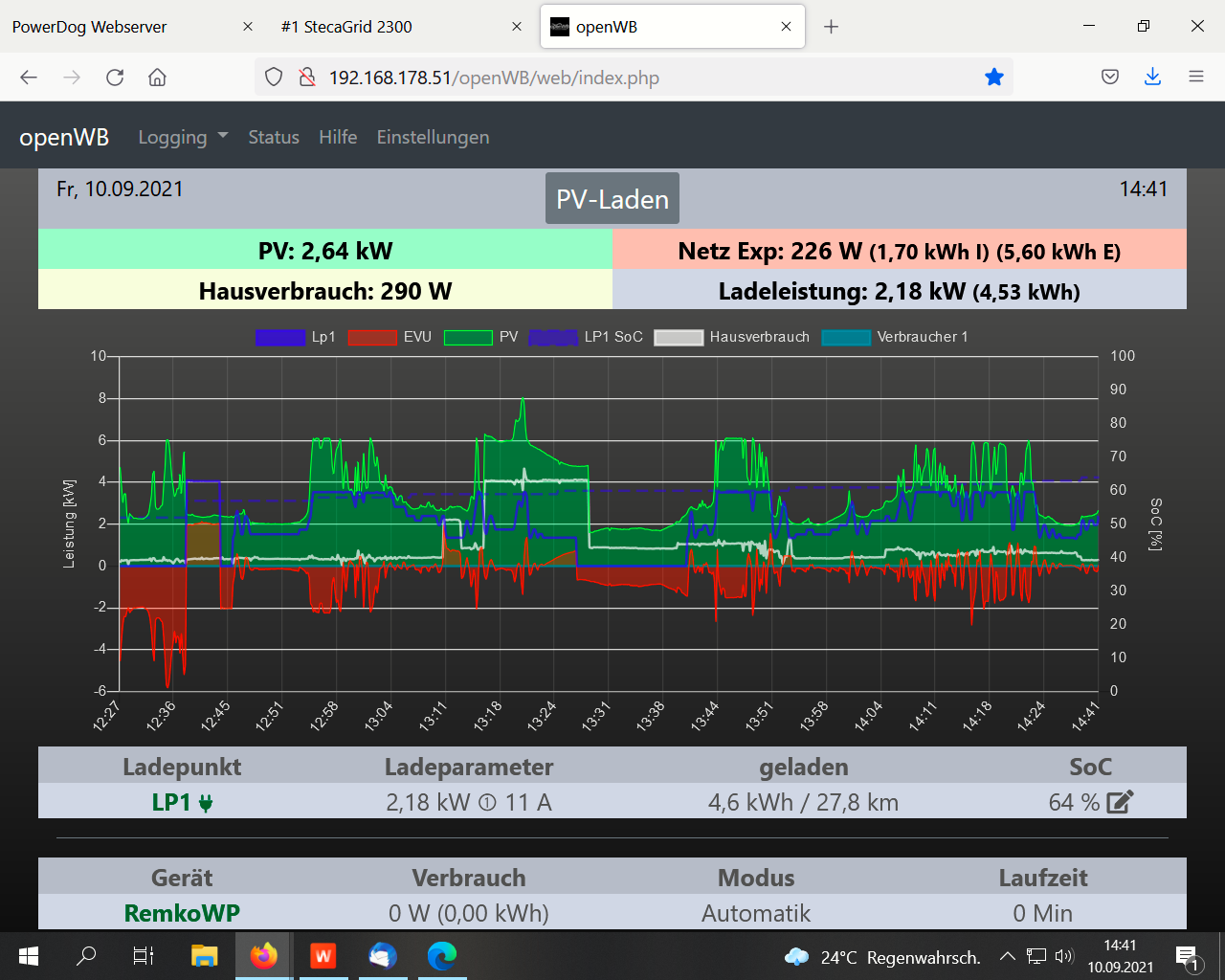Hide the EVU series in chart
1225x980 pixels.
pos(390,337)
